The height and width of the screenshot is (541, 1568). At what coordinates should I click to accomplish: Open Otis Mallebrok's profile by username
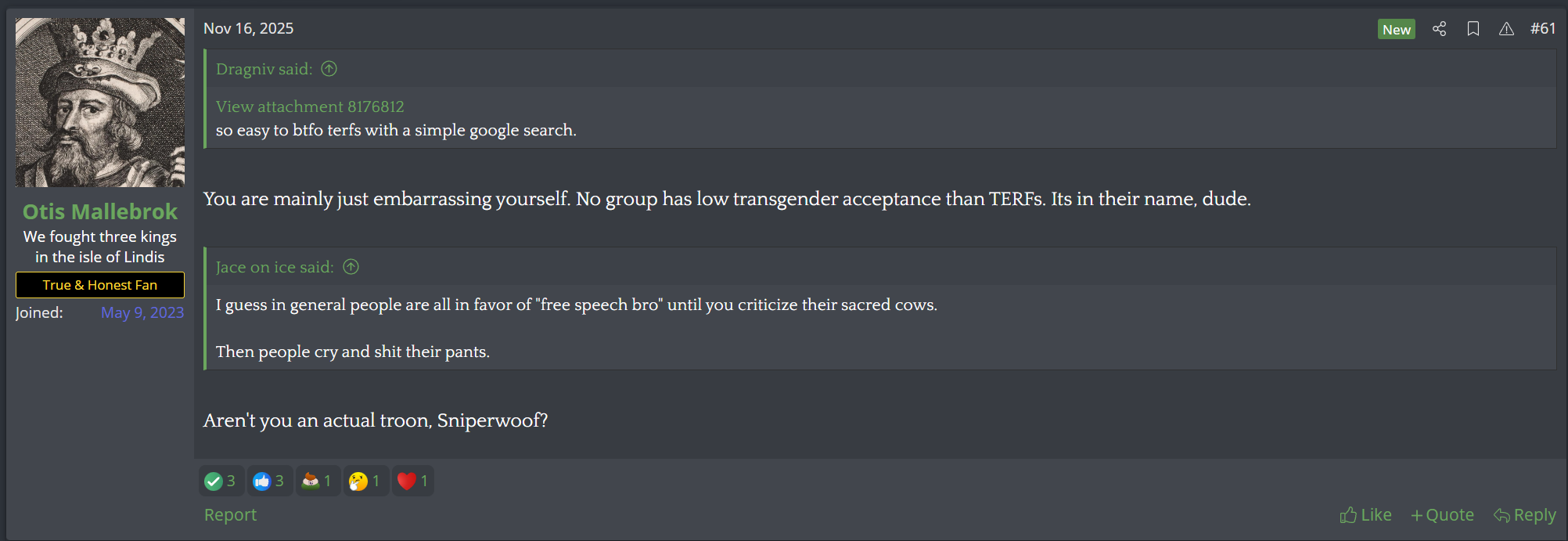pos(100,211)
